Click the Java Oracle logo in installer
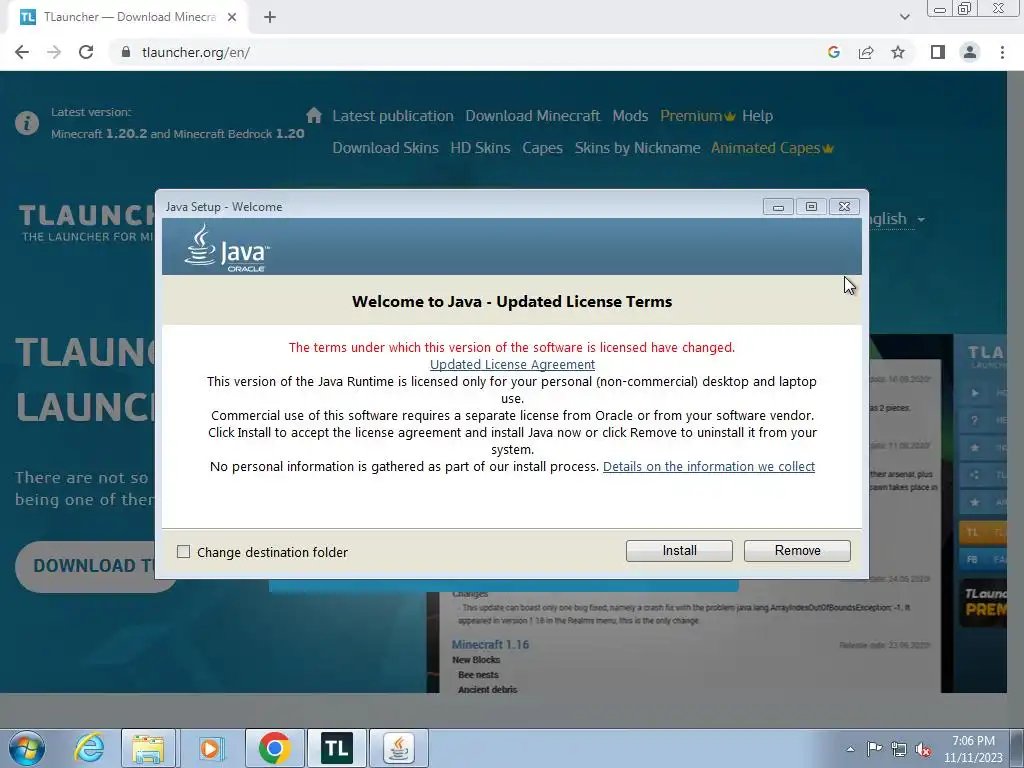Viewport: 1024px width, 768px height. click(x=227, y=248)
